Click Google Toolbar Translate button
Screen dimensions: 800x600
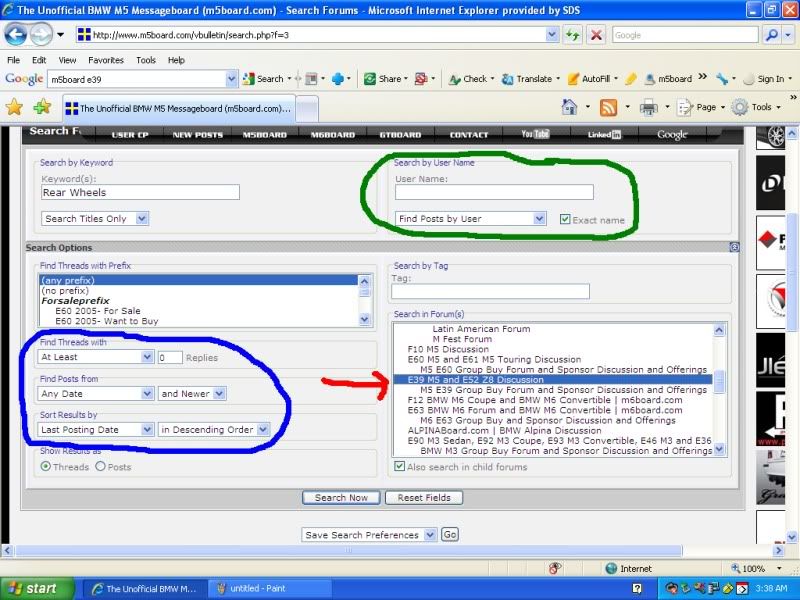[527, 79]
